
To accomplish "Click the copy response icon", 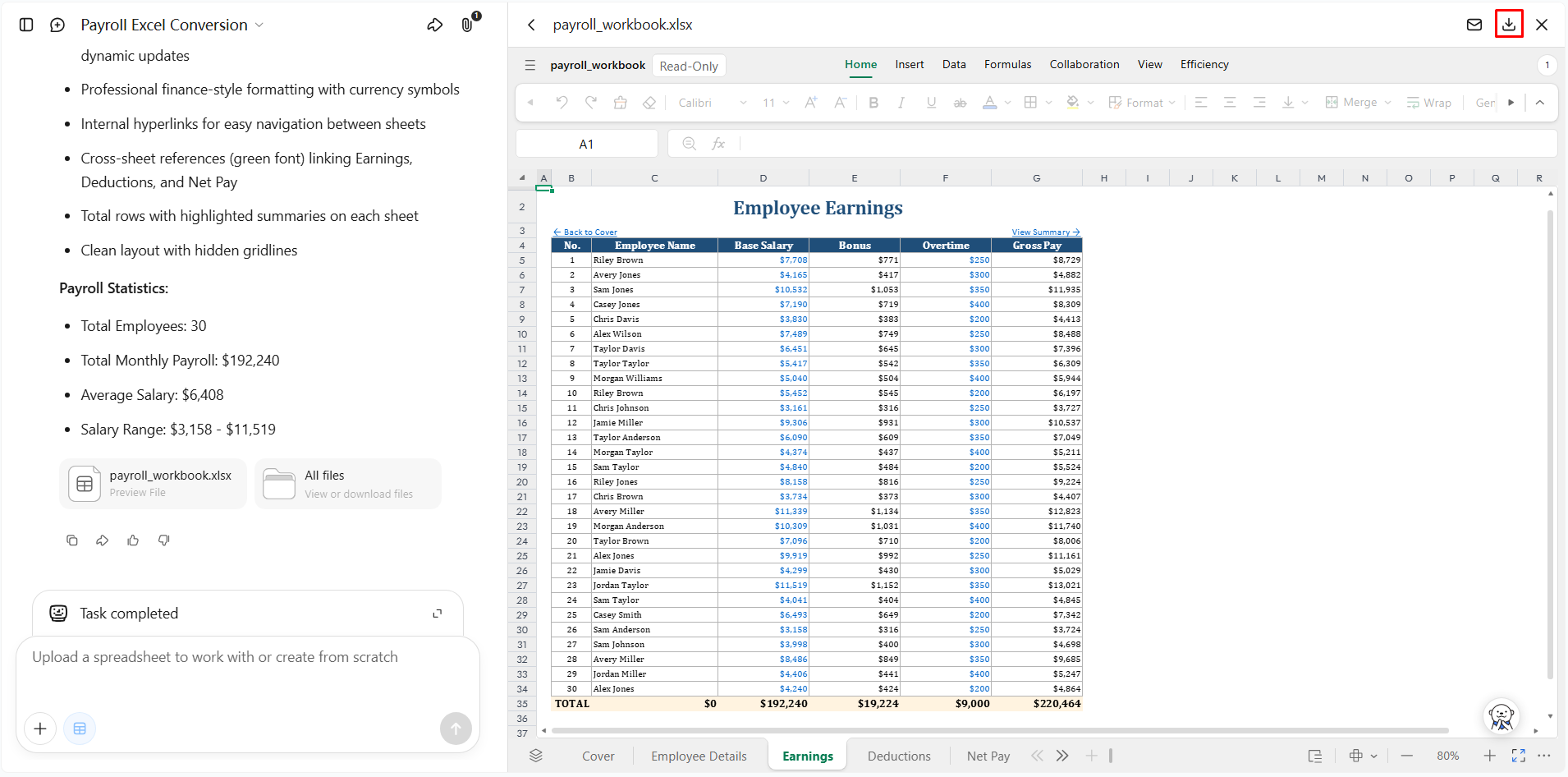I will click(72, 540).
